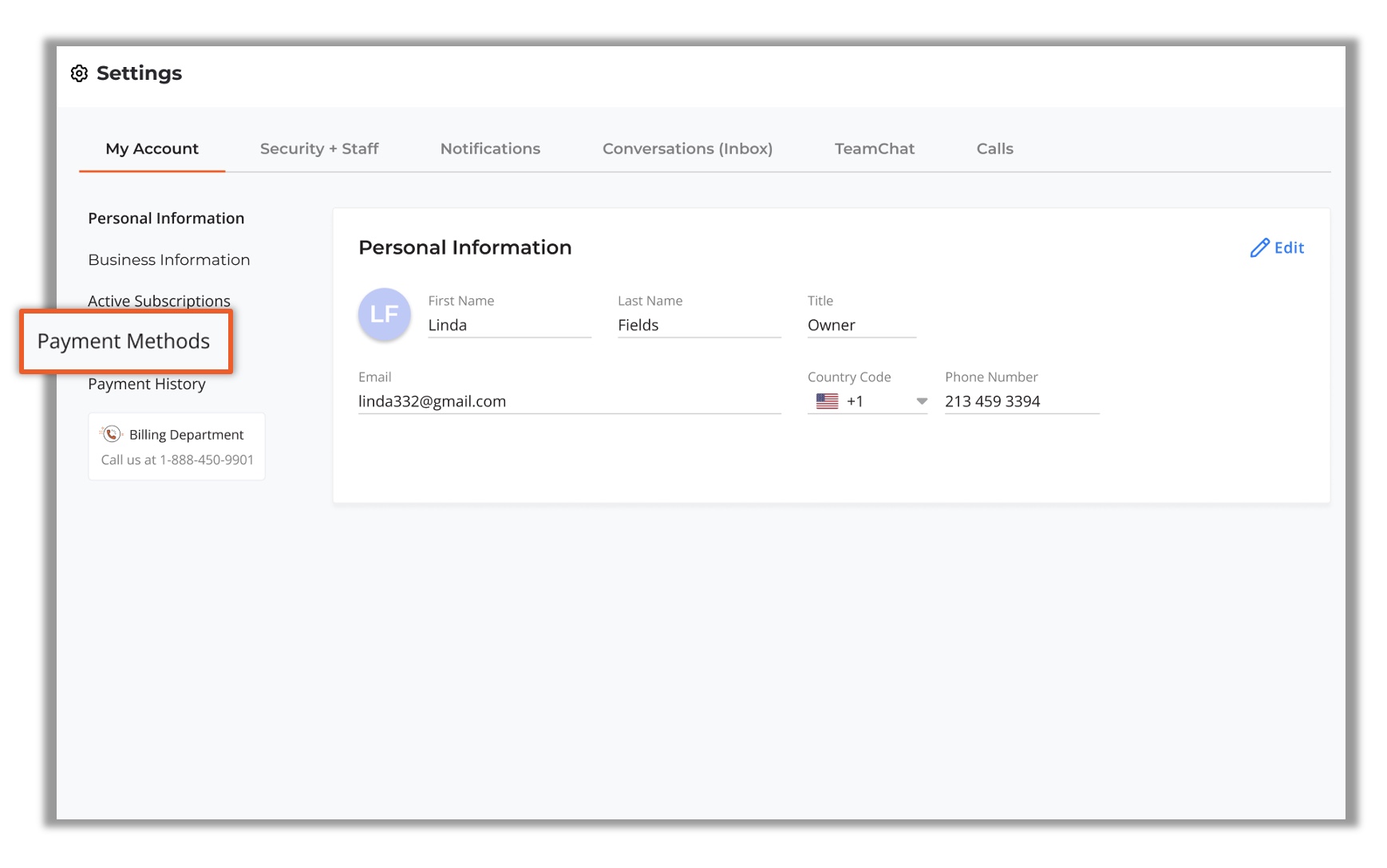View Payment History section

click(147, 385)
